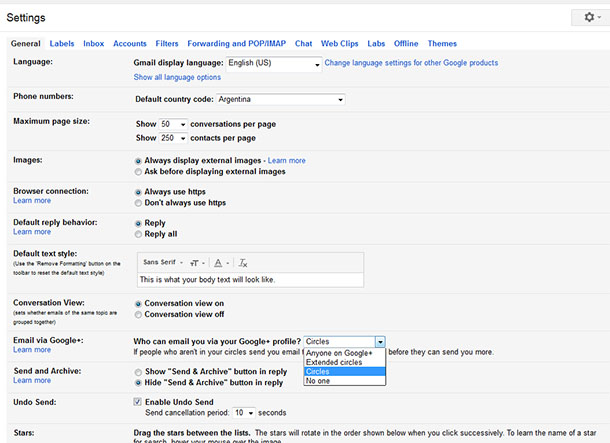The width and height of the screenshot is (610, 443).
Task: Open the text color icon in text style toolbar
Action: click(221, 263)
